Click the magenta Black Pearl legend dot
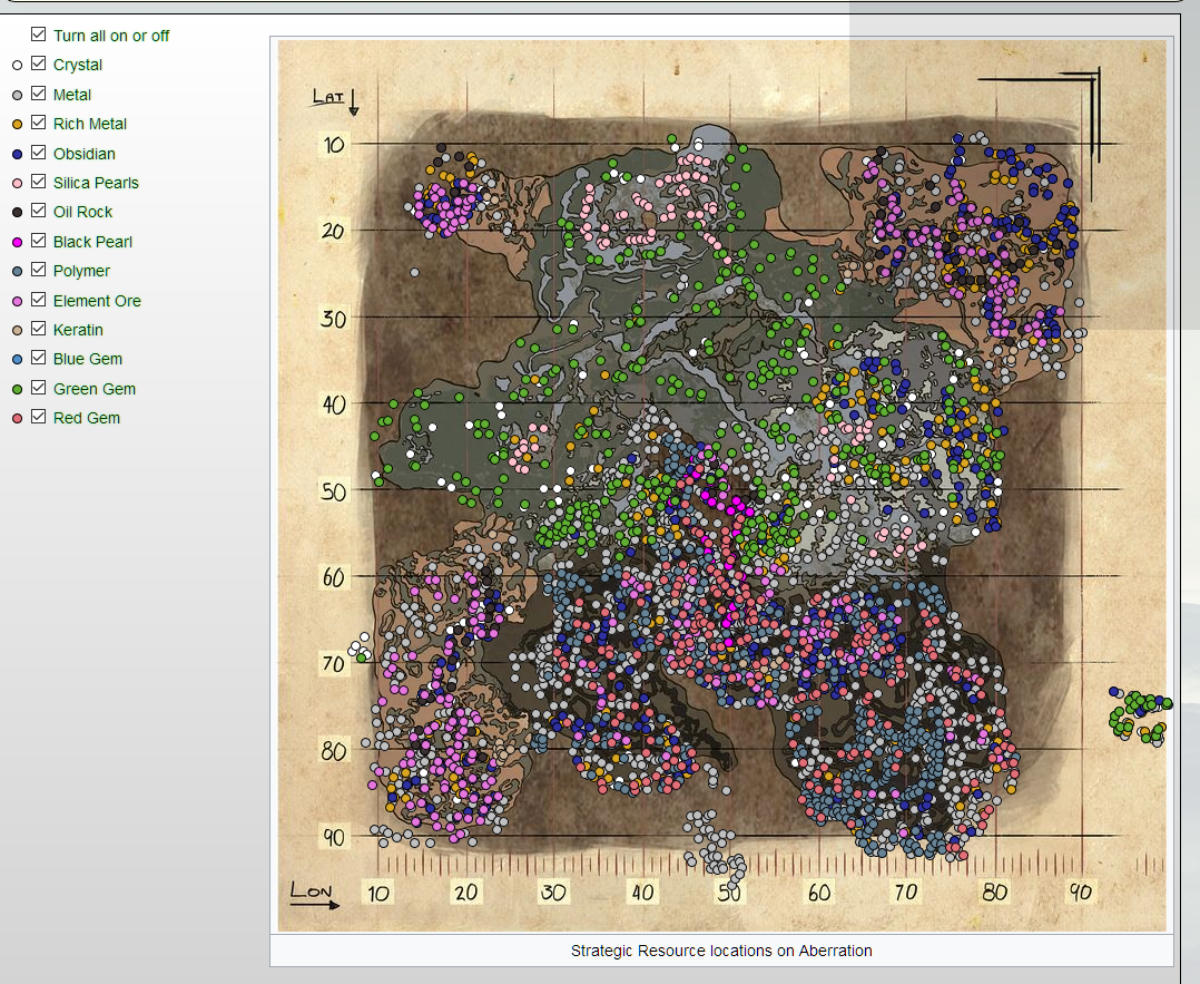The width and height of the screenshot is (1200, 984). point(17,242)
